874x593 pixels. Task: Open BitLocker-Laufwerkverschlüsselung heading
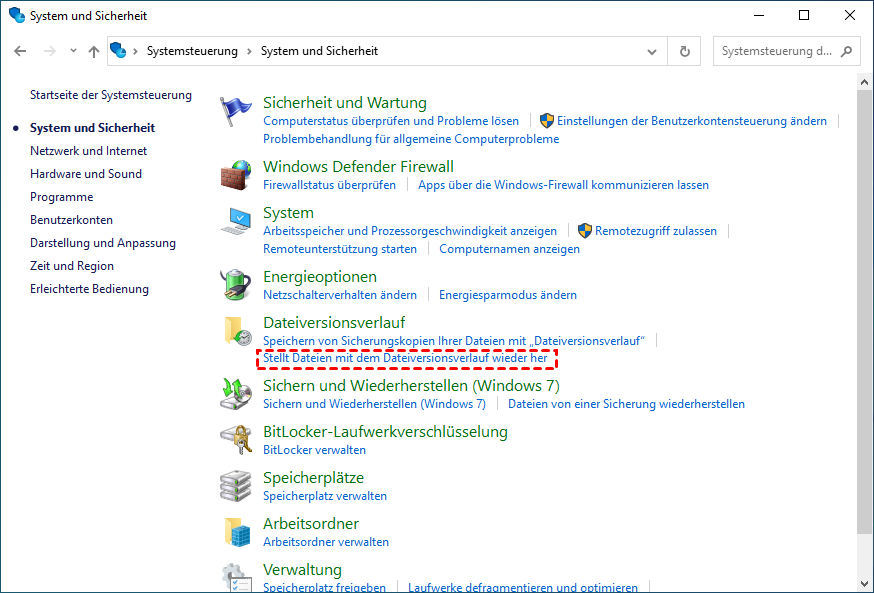click(x=385, y=432)
